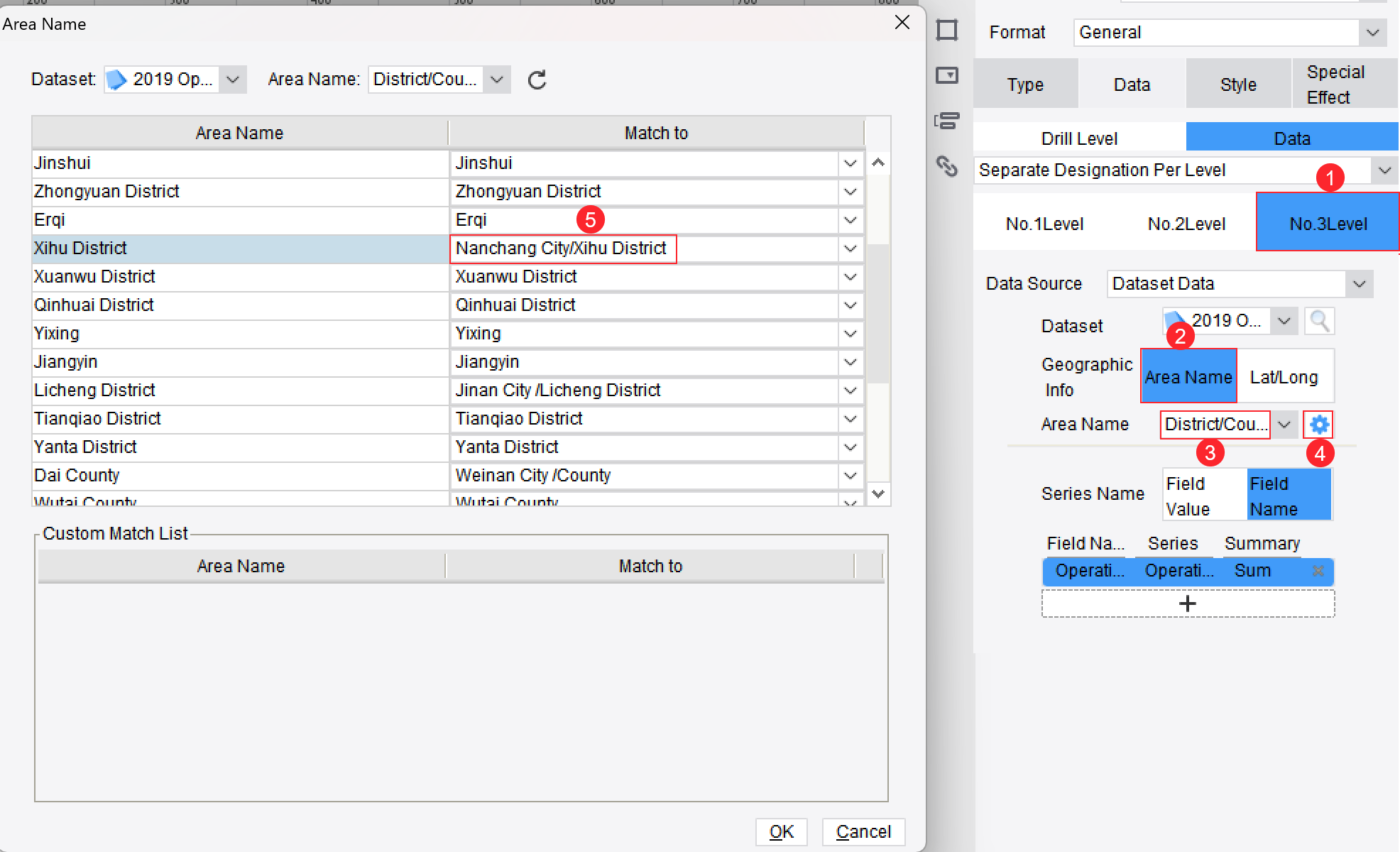Open the Format General dropdown
Screen dimensions: 1400x852
click(1372, 32)
